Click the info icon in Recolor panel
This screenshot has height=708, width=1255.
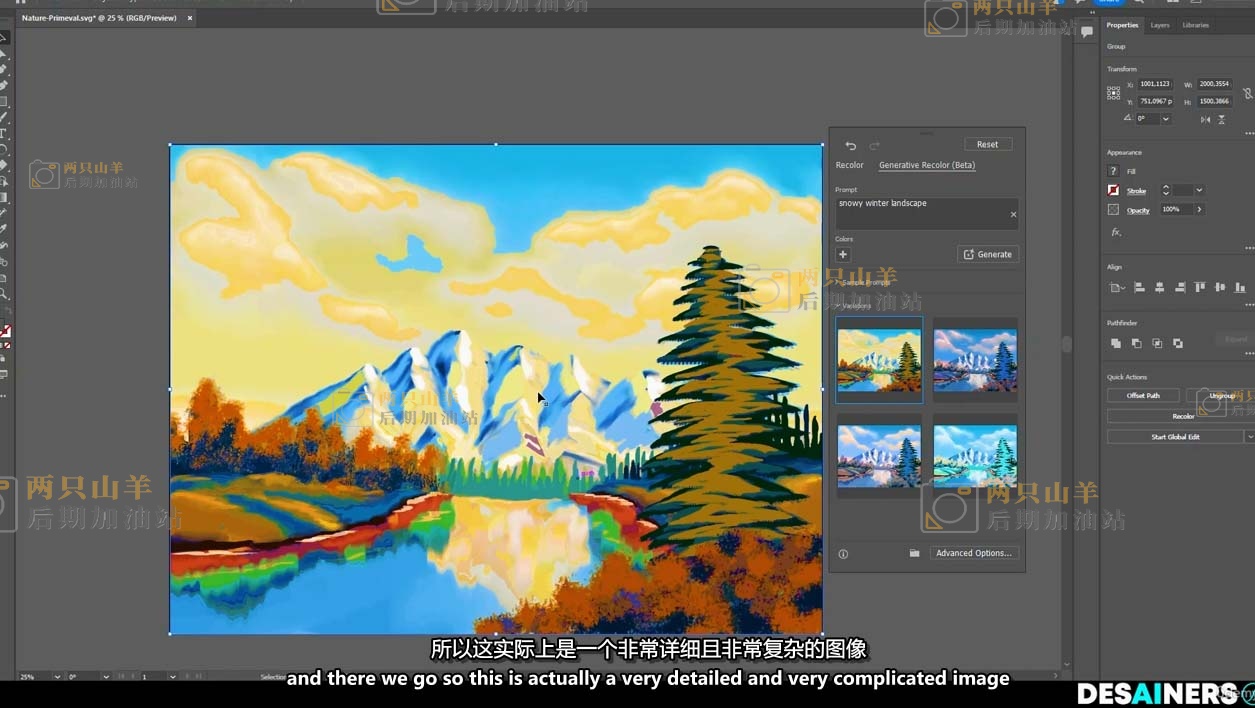tap(843, 554)
